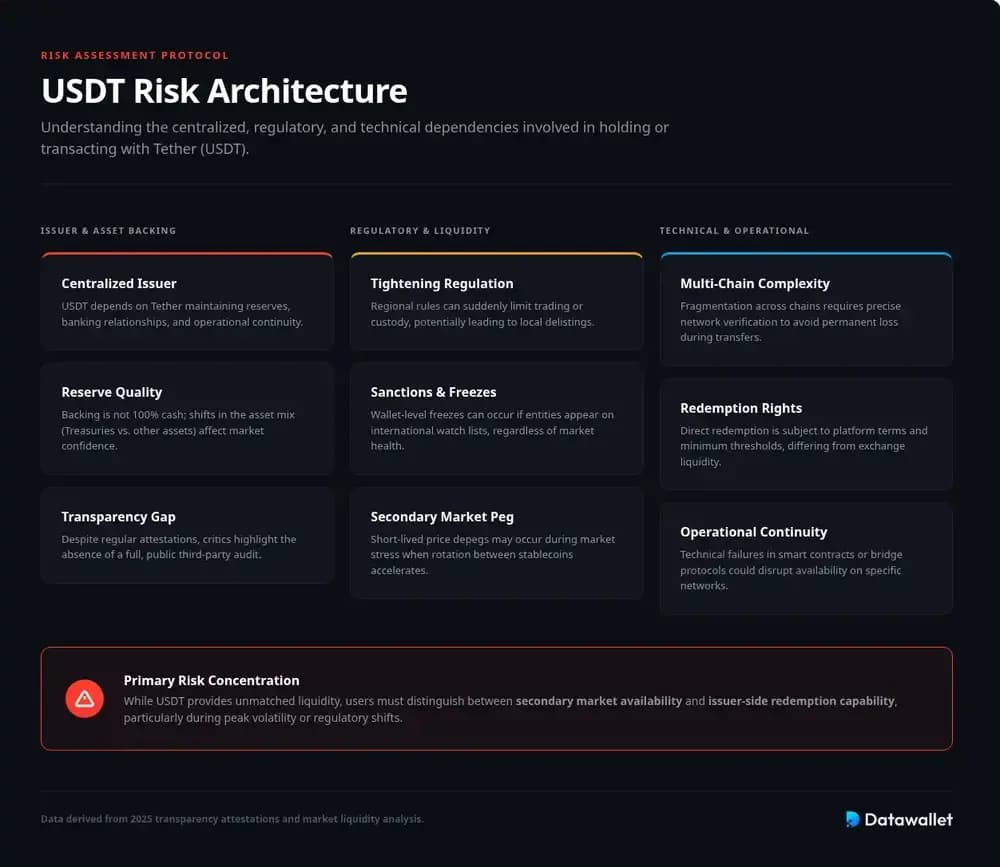Open the Multi-Chain Complexity card
Image resolution: width=1000 pixels, height=867 pixels.
tap(806, 310)
